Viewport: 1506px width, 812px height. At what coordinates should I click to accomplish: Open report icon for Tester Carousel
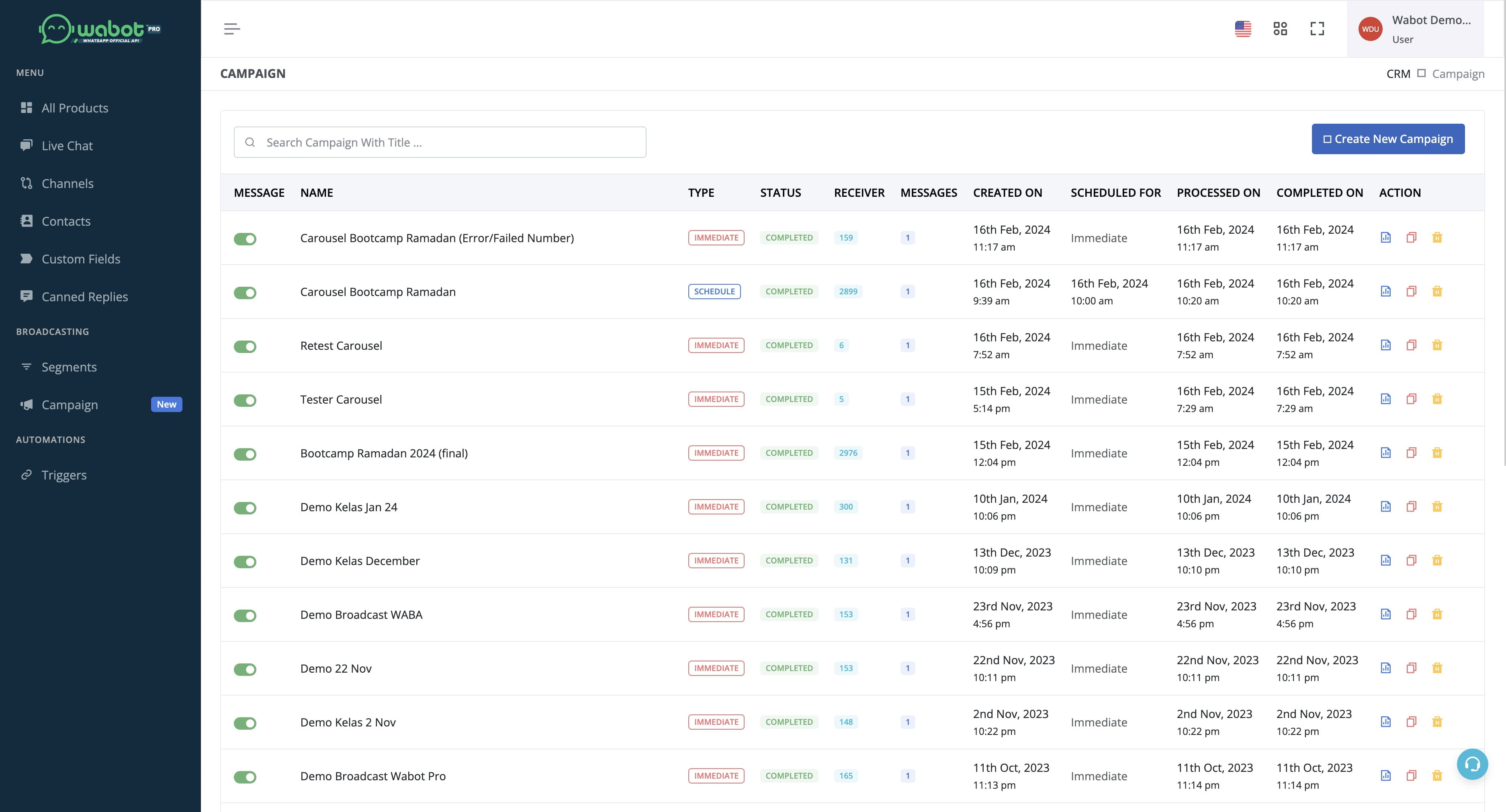1385,398
